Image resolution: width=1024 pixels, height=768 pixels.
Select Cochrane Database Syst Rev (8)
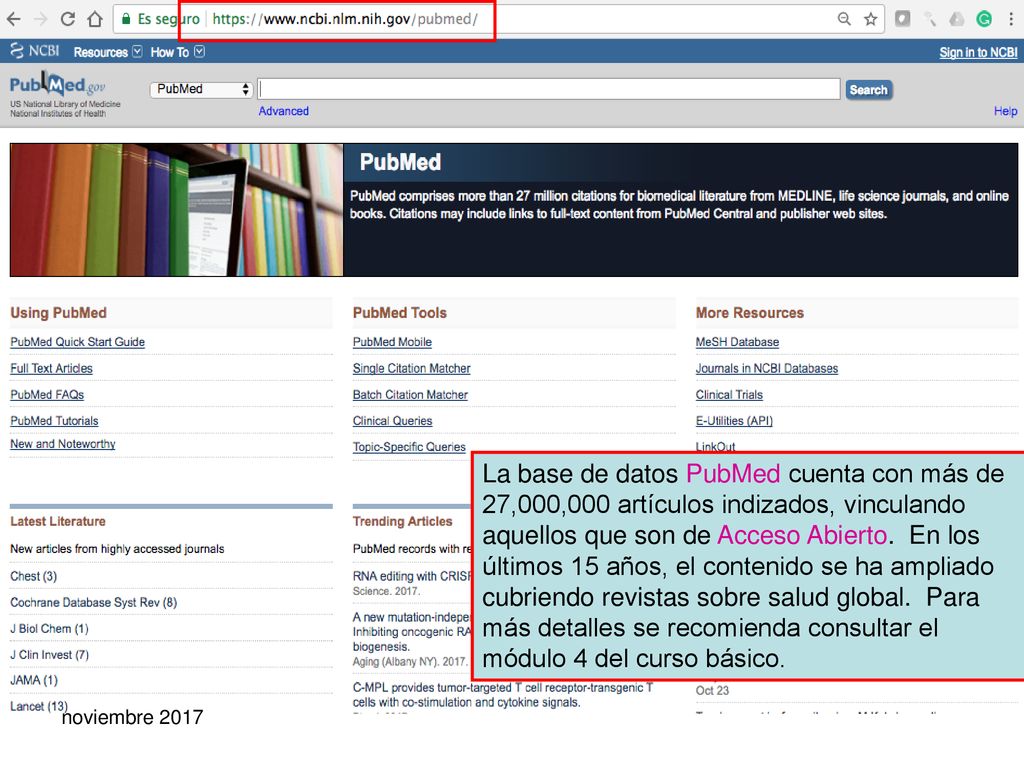click(x=93, y=602)
